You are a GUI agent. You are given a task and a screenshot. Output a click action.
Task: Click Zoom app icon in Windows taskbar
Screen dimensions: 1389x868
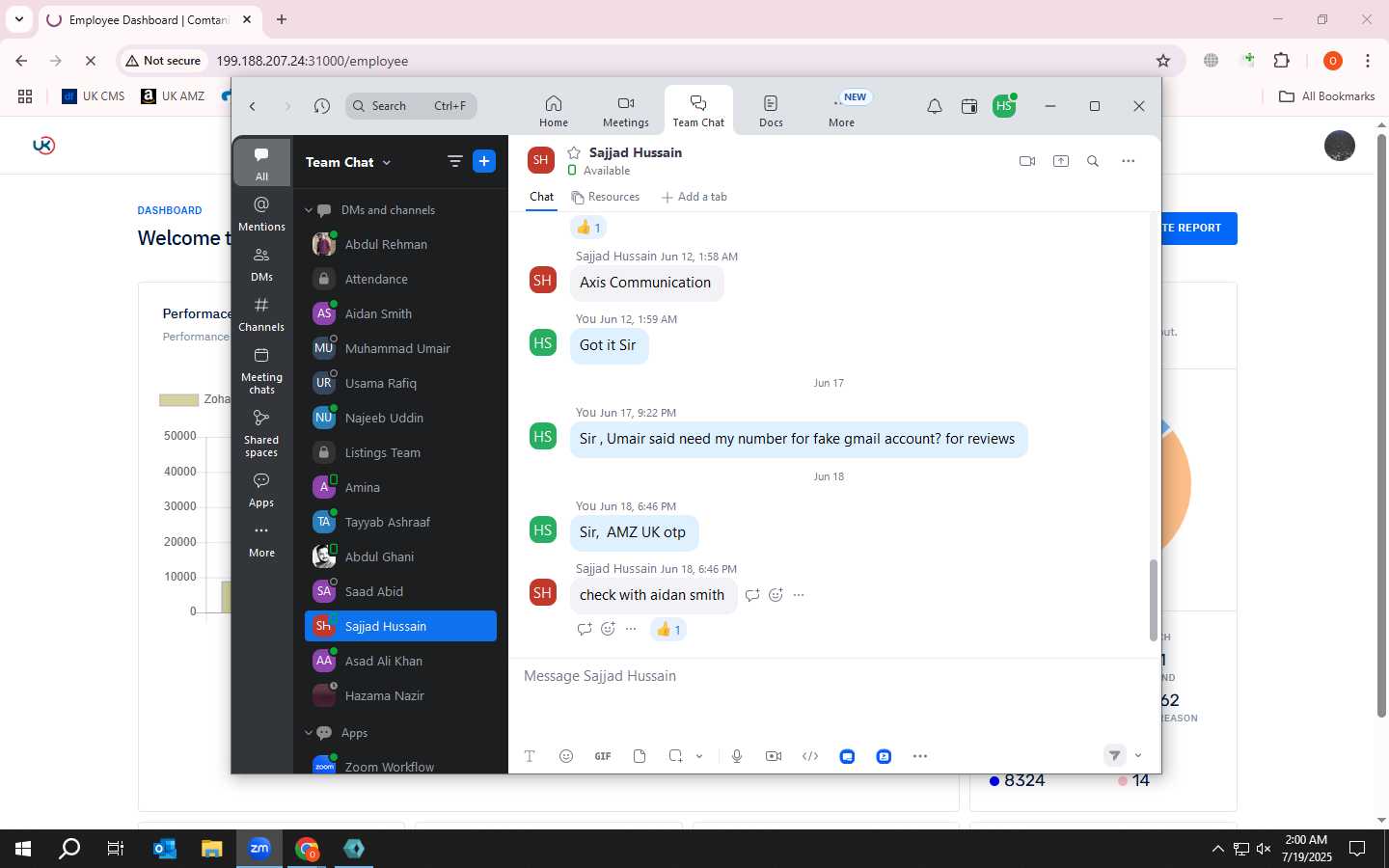click(x=259, y=849)
